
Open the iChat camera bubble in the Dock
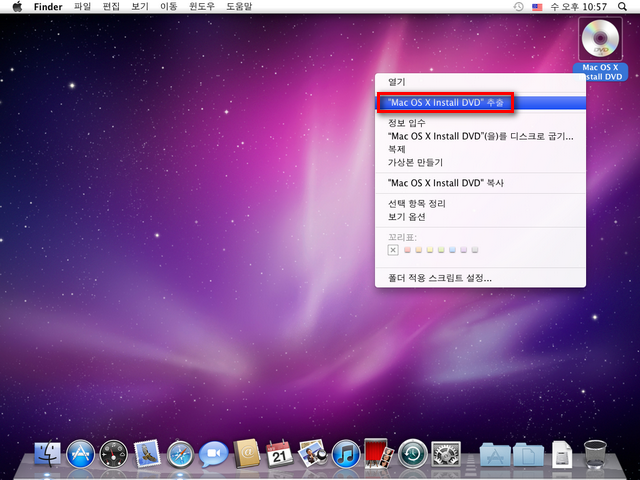coord(213,454)
